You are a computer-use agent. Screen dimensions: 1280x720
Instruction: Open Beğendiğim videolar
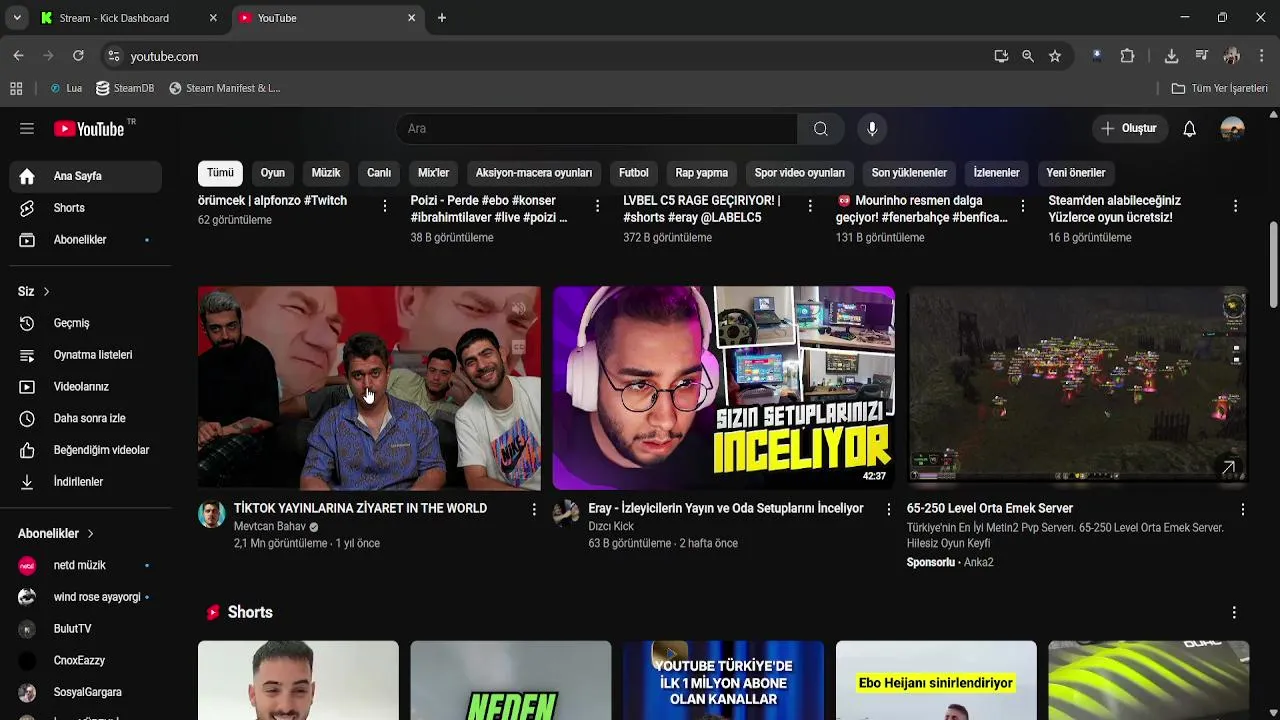click(x=86, y=450)
